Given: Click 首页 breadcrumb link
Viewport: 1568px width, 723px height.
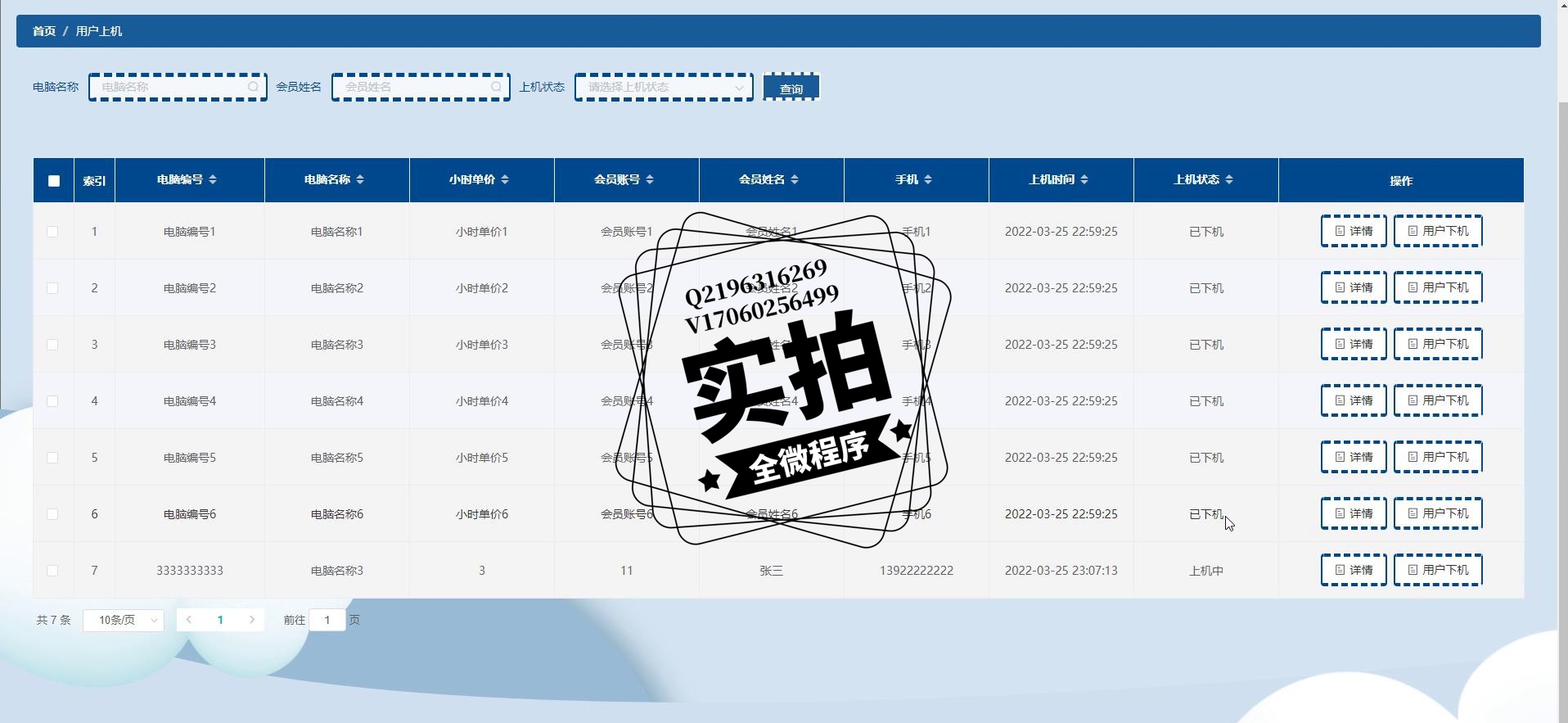Looking at the screenshot, I should click(44, 31).
